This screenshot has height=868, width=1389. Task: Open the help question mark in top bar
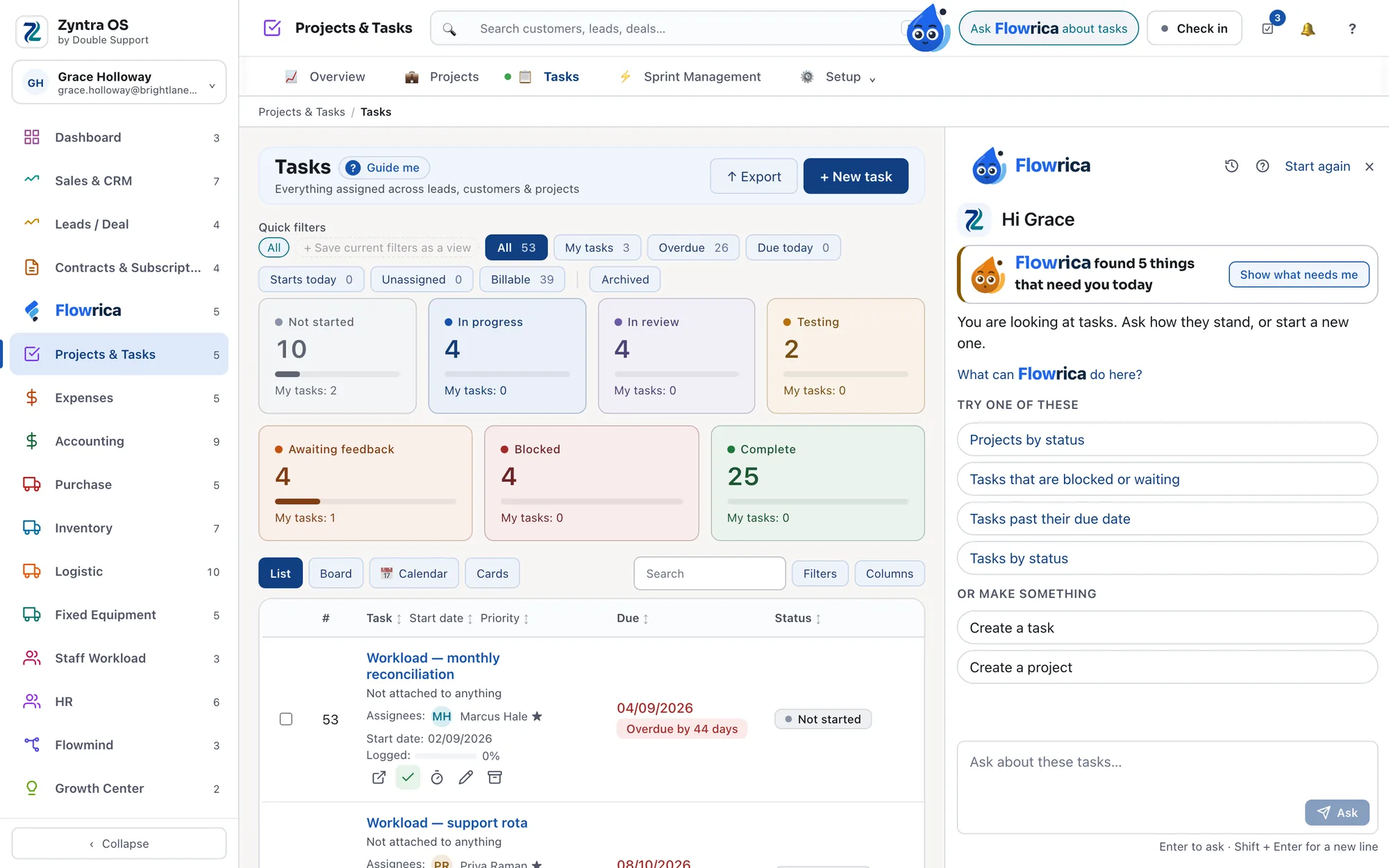point(1351,28)
